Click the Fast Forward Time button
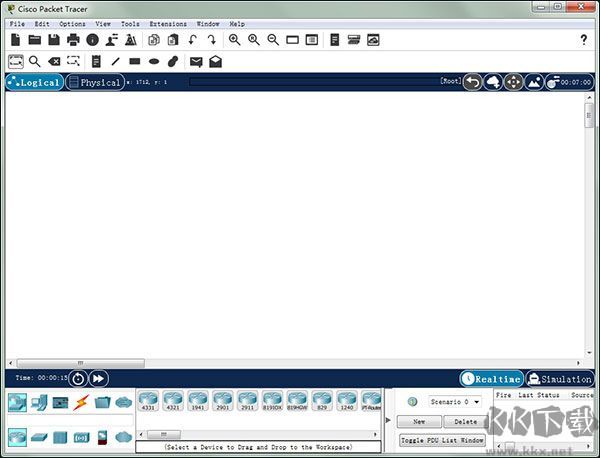Screen dimensions: 600x458 coord(98,379)
